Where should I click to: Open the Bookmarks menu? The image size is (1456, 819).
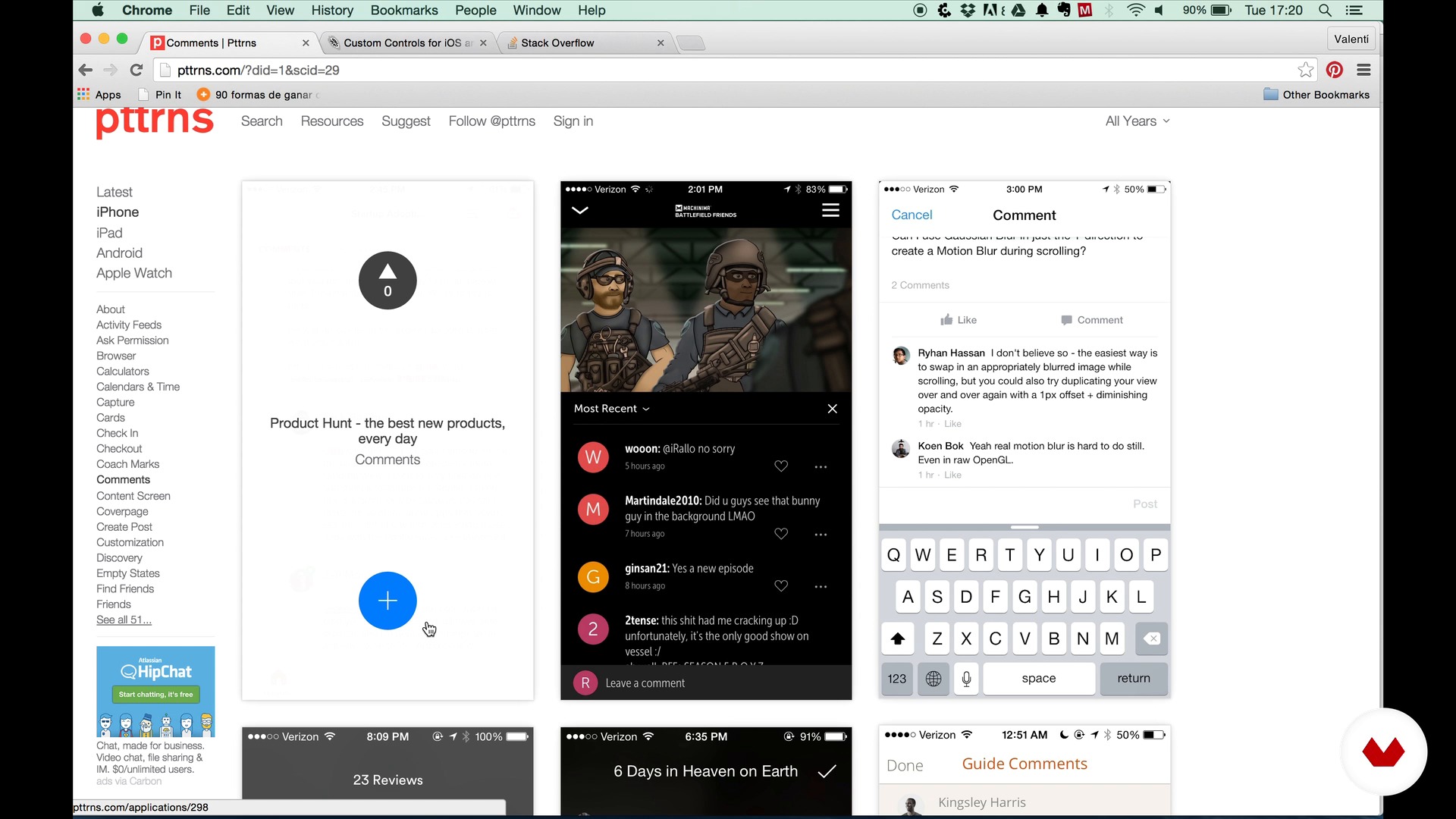[404, 11]
